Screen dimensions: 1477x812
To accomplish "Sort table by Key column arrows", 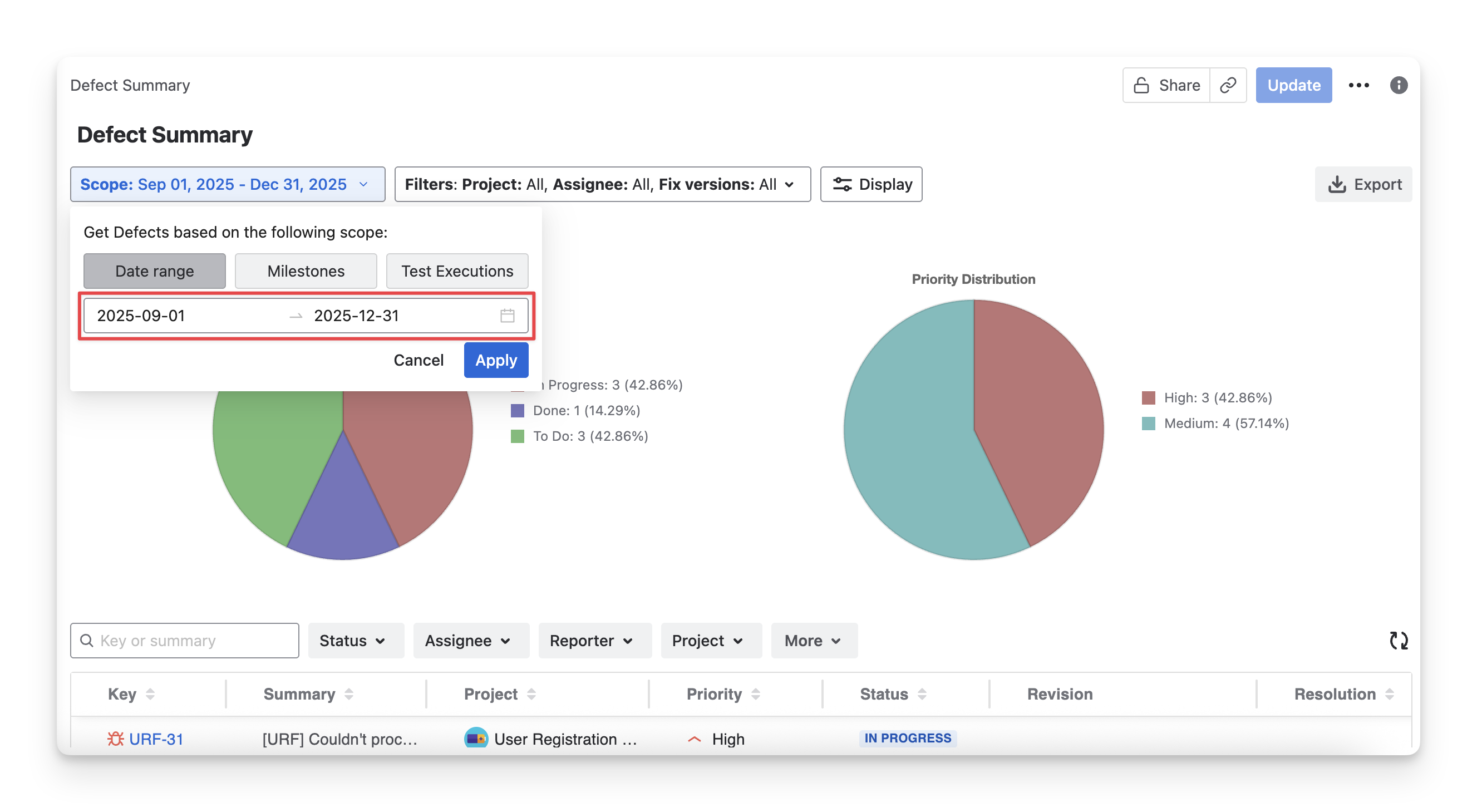I will point(150,694).
